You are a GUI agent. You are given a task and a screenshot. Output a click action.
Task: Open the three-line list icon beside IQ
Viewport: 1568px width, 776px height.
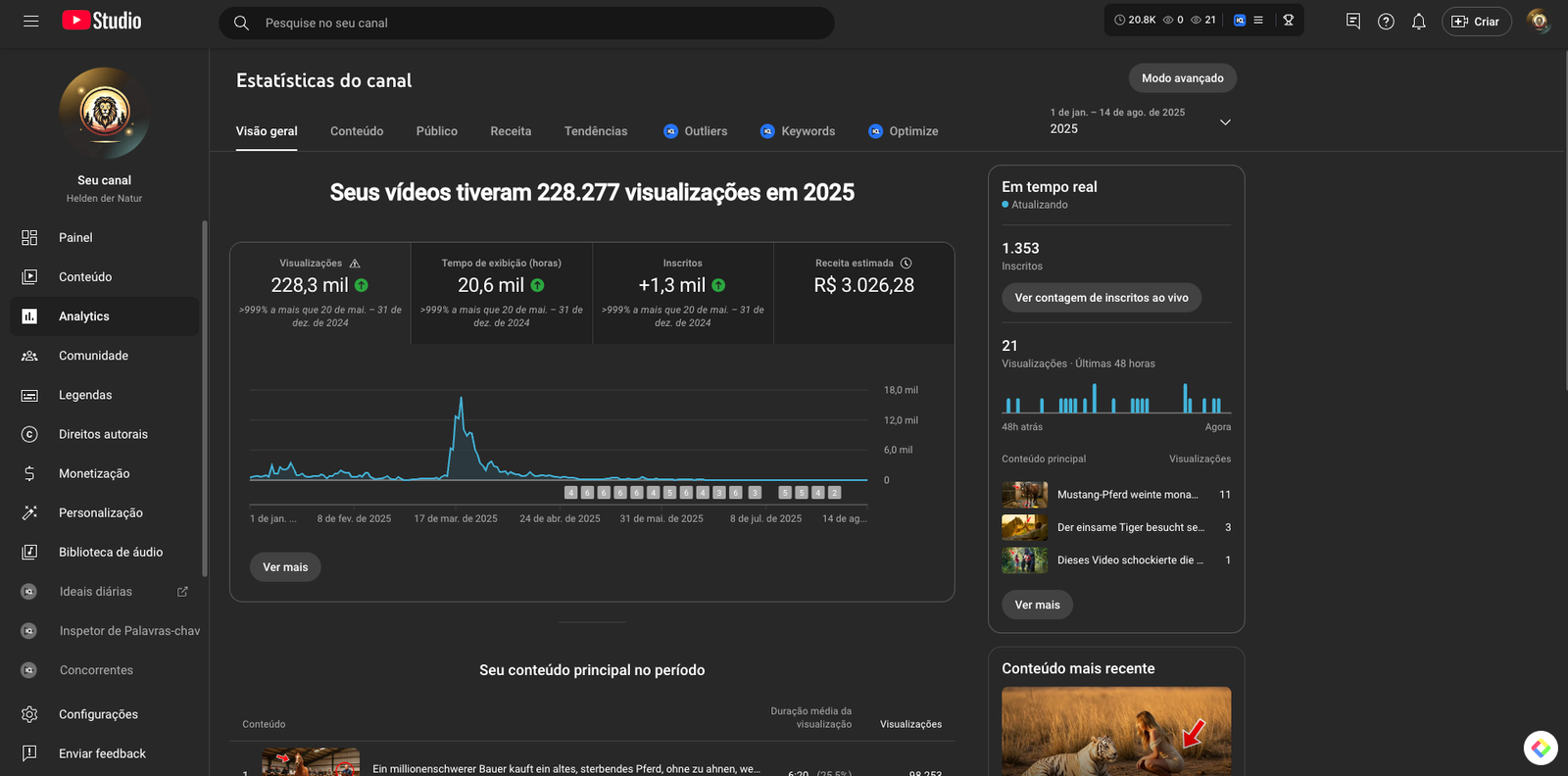coord(1258,20)
